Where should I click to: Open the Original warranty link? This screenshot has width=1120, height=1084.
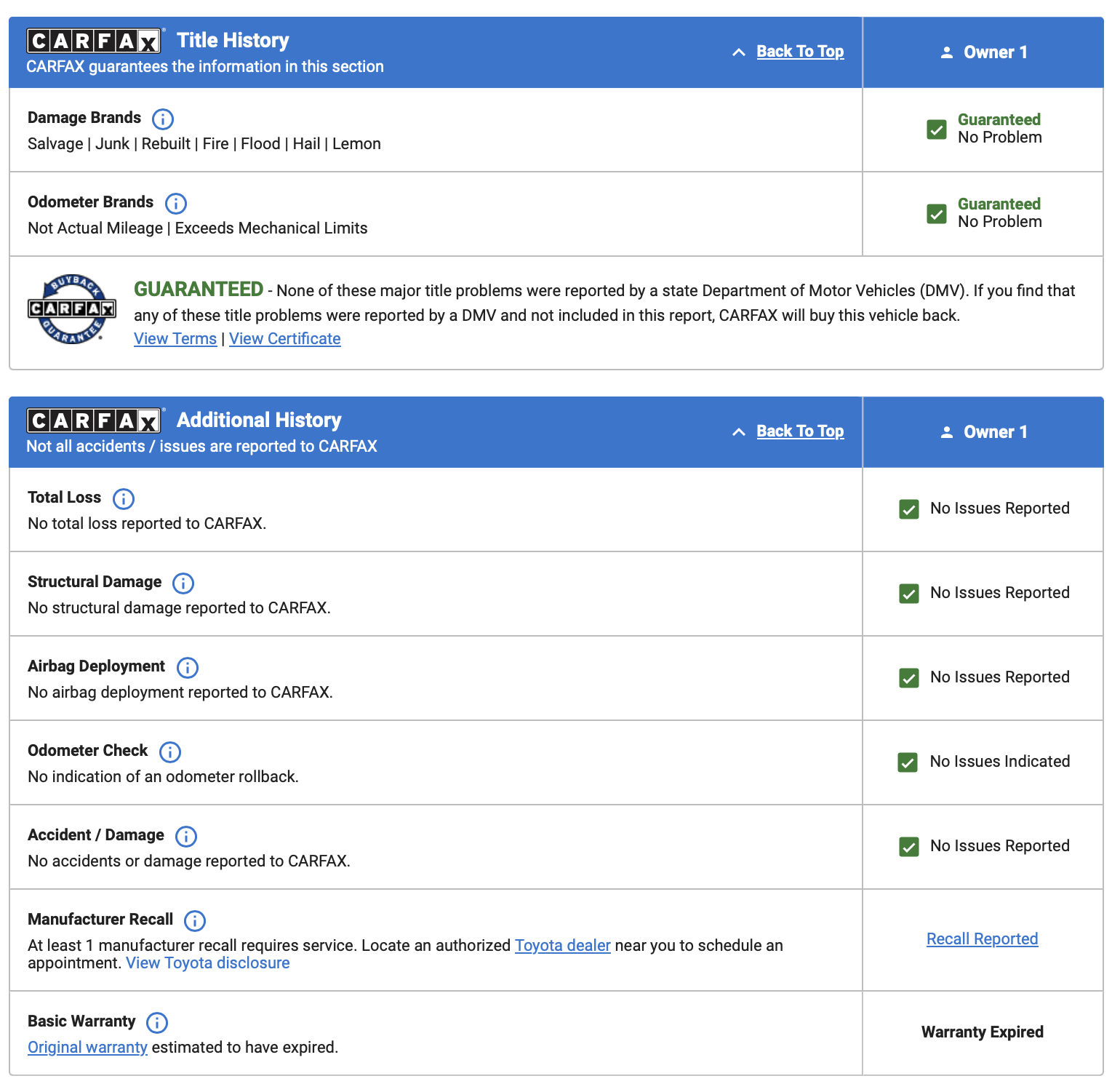tap(87, 1048)
